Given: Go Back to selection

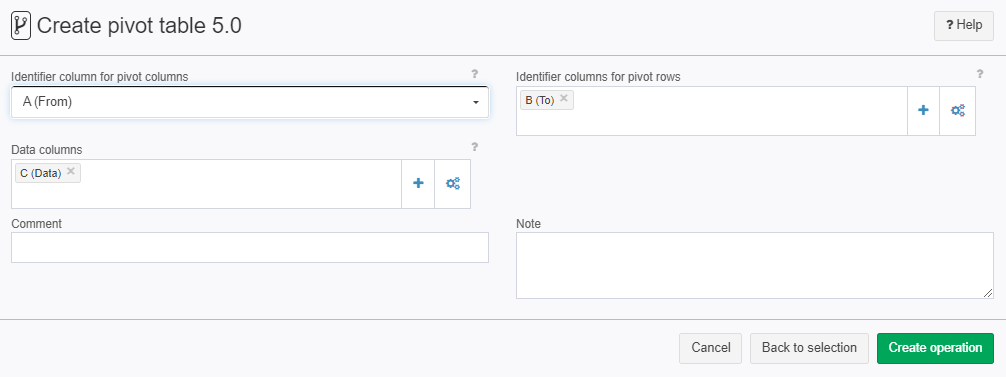Looking at the screenshot, I should (809, 348).
